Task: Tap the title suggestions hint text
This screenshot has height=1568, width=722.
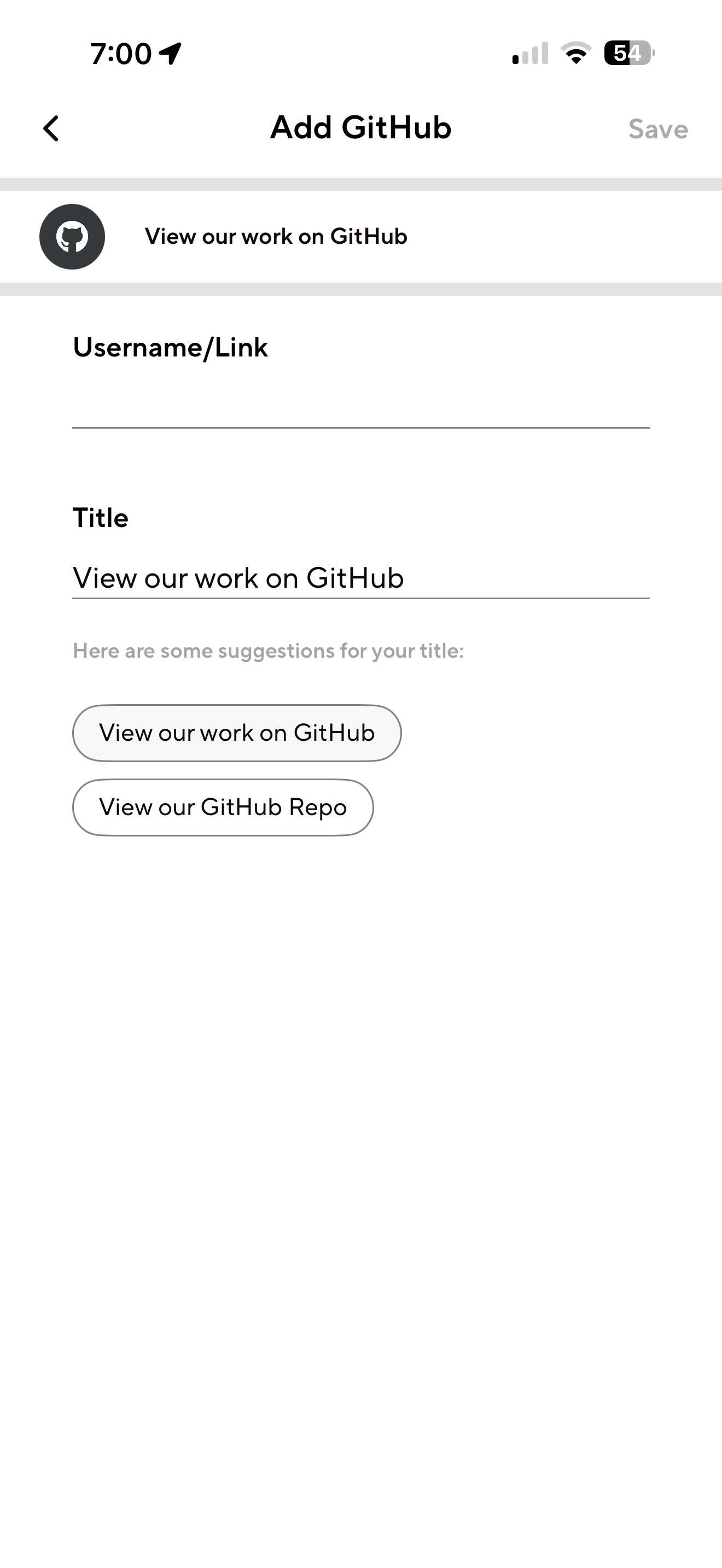Action: (268, 651)
